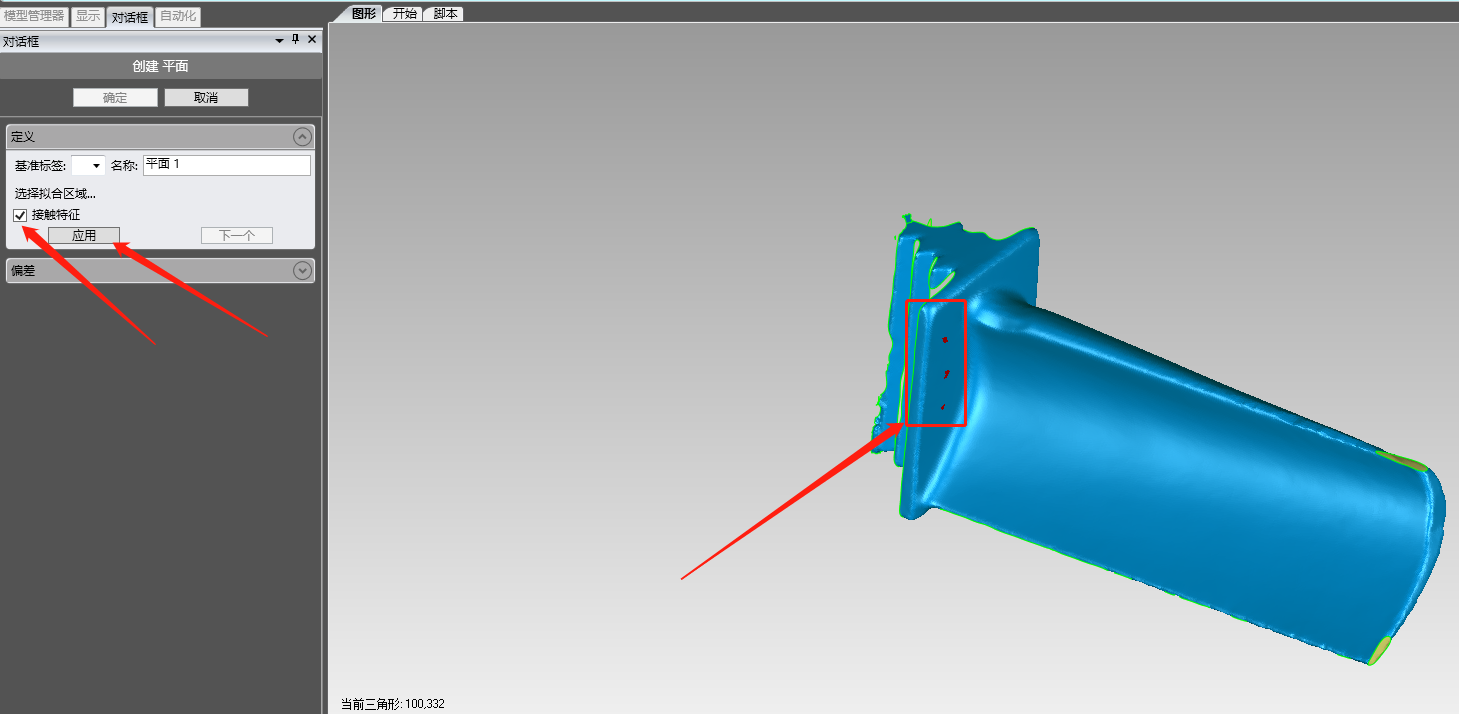The width and height of the screenshot is (1459, 714).
Task: Pin the 对话框 panel with pushpin icon
Action: click(x=295, y=40)
